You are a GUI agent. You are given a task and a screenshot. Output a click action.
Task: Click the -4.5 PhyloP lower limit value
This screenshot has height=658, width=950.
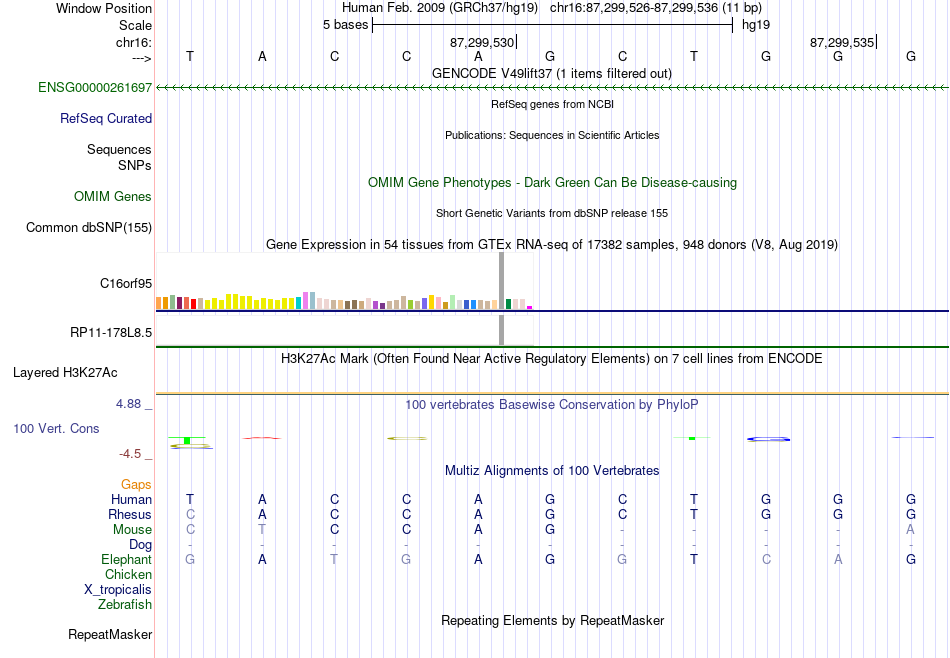pyautogui.click(x=130, y=454)
